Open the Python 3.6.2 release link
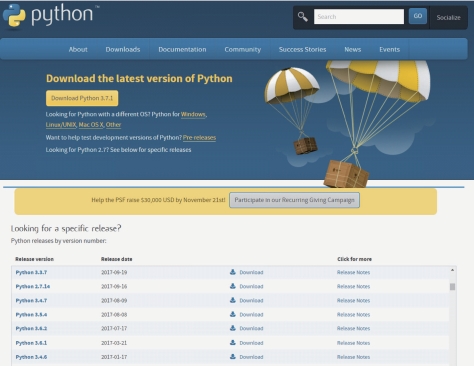474x366 pixels. (x=31, y=328)
